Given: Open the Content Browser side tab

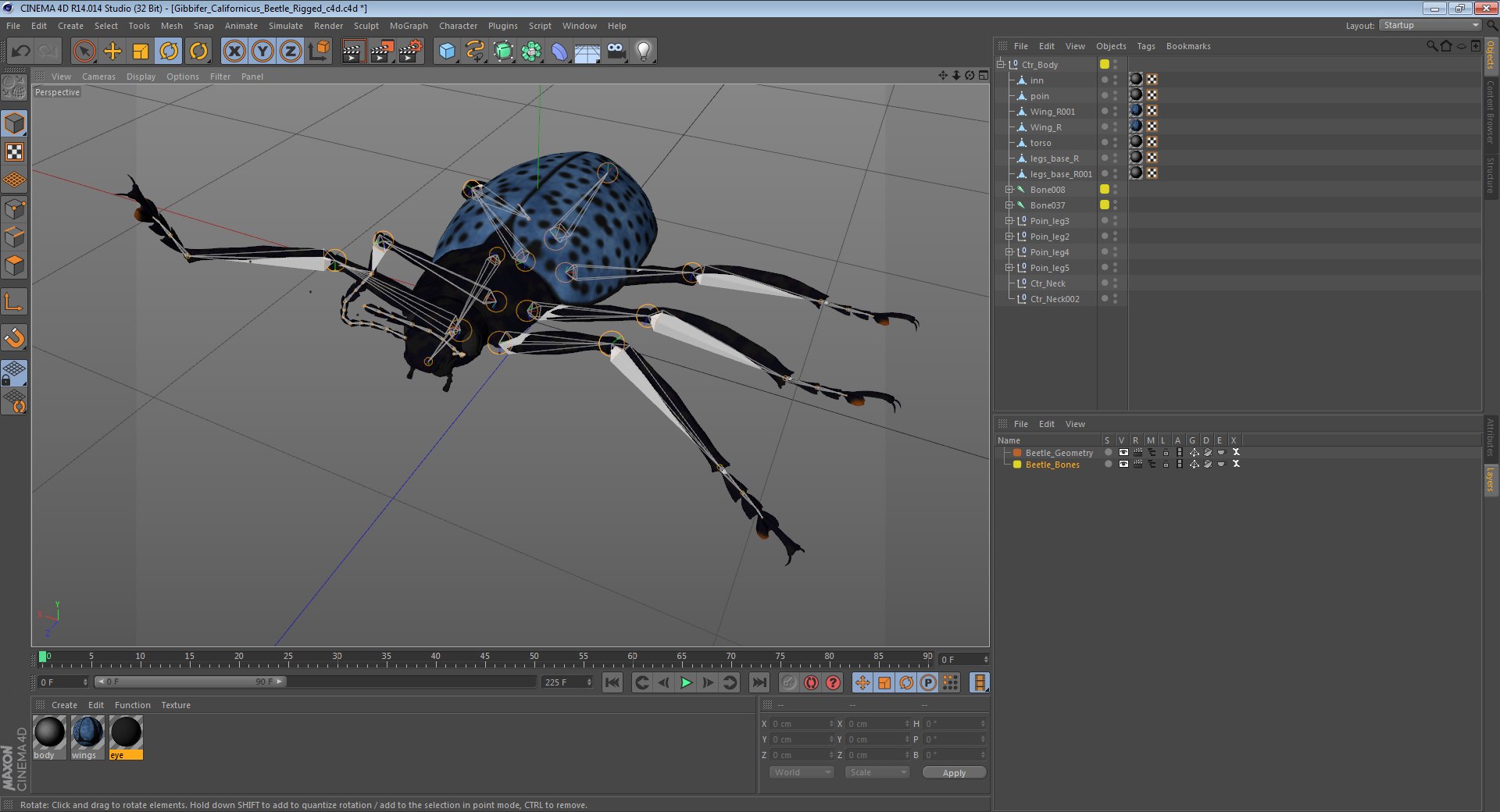Looking at the screenshot, I should [1491, 112].
